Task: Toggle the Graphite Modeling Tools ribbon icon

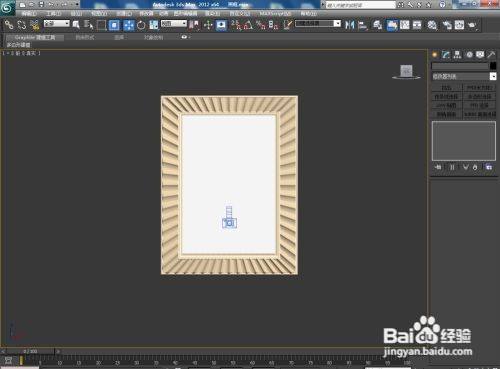Action: coord(392,25)
